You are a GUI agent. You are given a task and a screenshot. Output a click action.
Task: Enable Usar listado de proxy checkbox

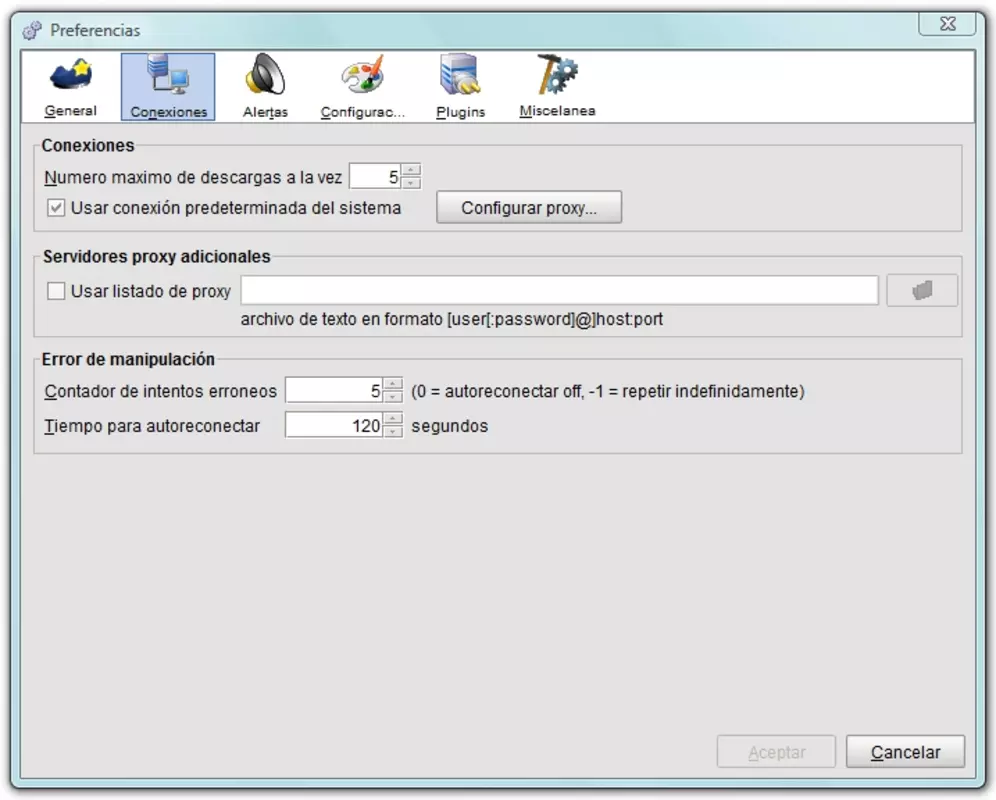point(56,291)
